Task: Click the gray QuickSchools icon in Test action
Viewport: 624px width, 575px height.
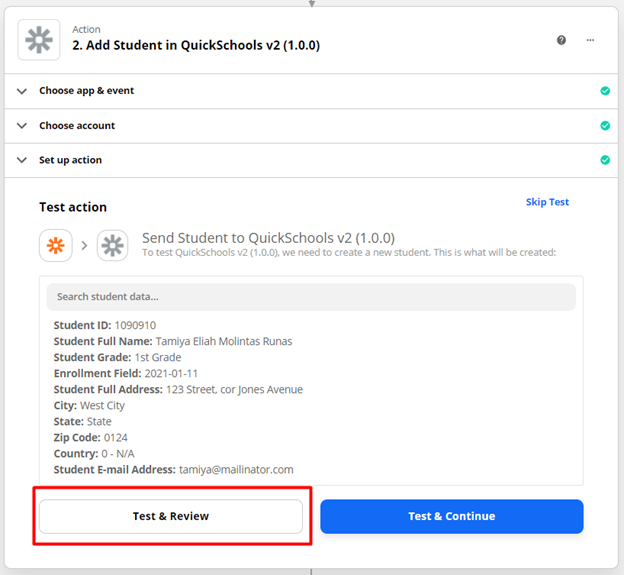Action: click(x=113, y=246)
